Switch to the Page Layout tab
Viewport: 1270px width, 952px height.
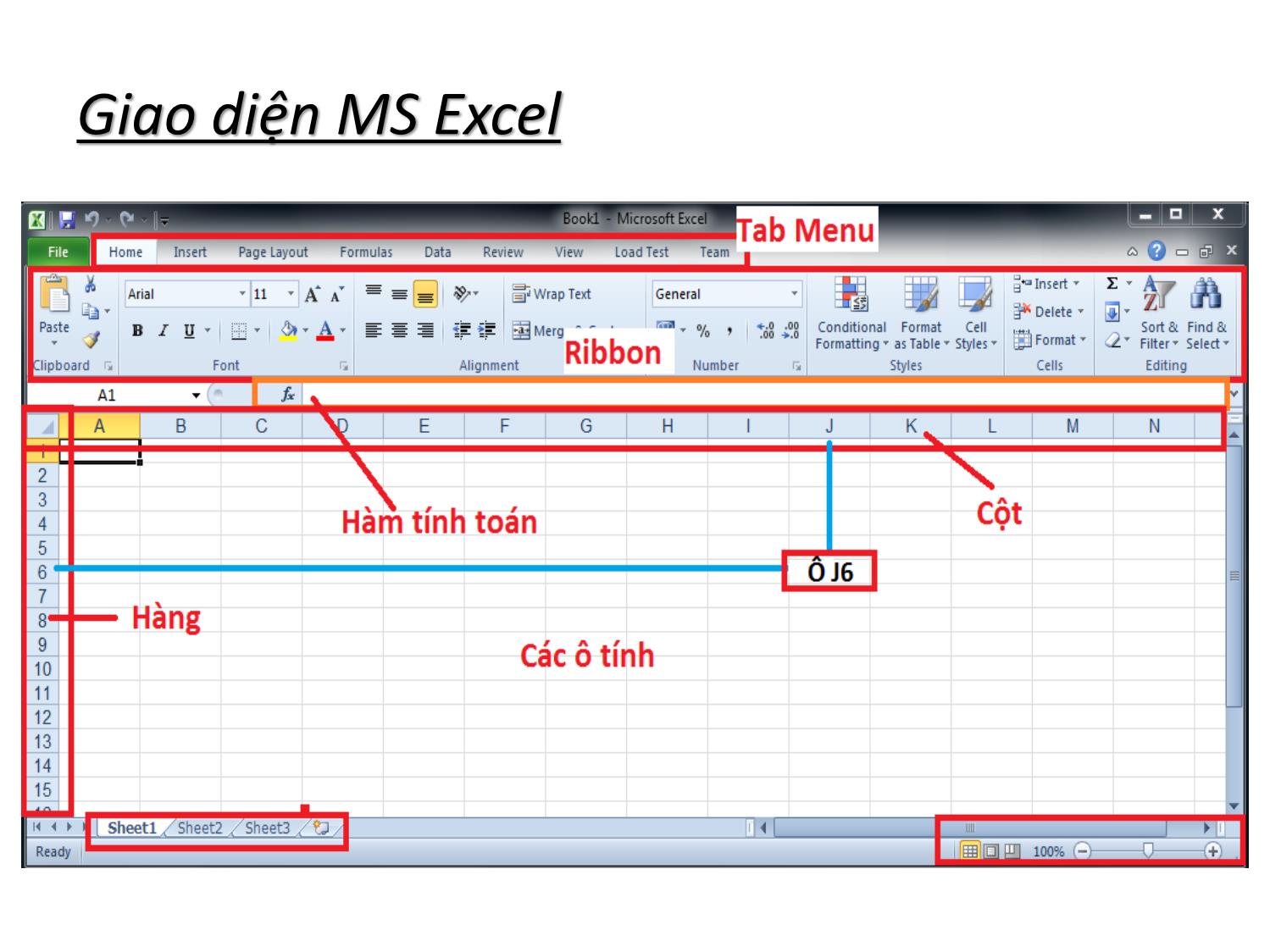[x=273, y=252]
